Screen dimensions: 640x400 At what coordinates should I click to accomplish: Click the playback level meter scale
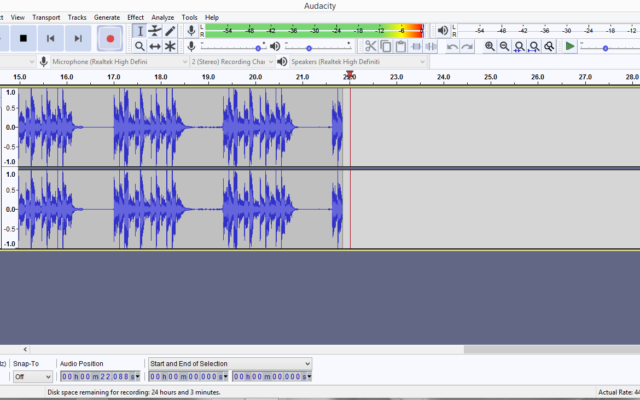pyautogui.click(x=548, y=31)
